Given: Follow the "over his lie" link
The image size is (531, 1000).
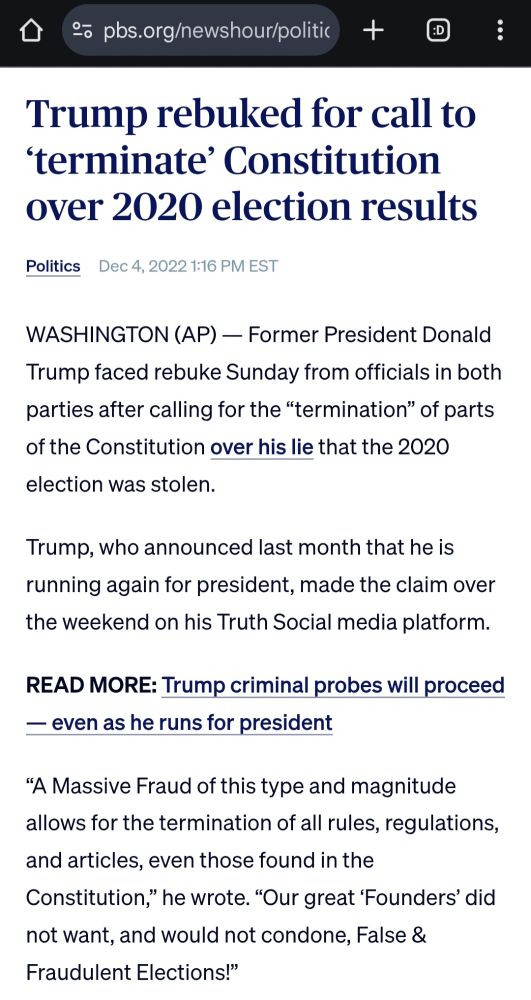Looking at the screenshot, I should coord(261,447).
